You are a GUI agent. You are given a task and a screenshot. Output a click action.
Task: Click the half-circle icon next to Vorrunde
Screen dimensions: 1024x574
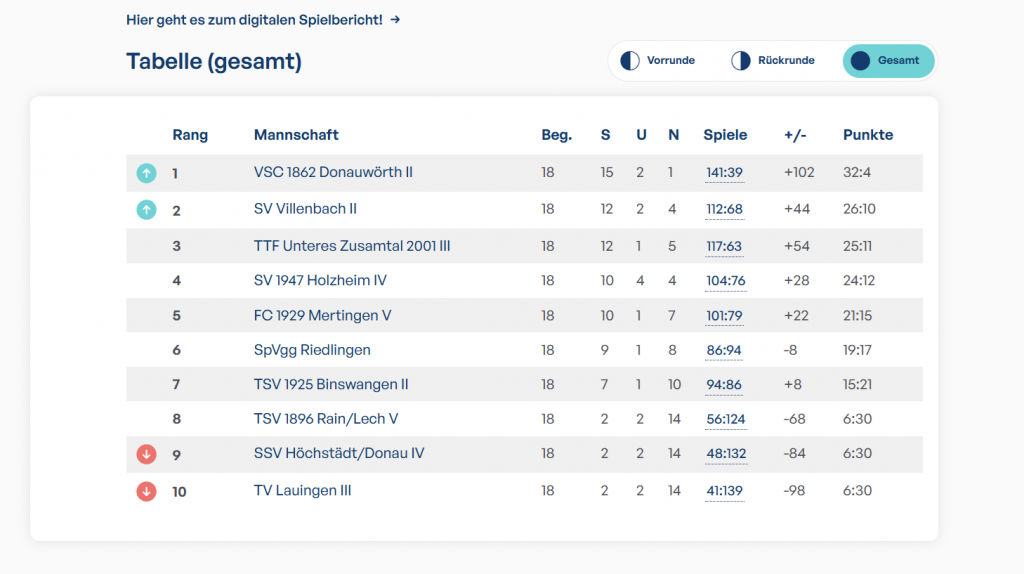(630, 61)
